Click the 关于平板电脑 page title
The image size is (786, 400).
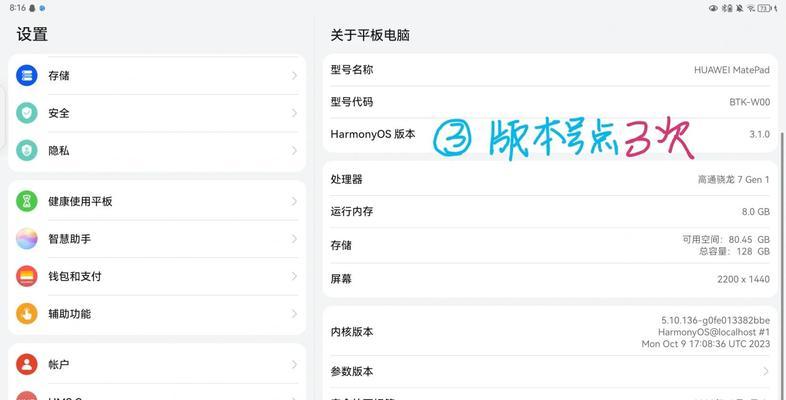pos(370,35)
